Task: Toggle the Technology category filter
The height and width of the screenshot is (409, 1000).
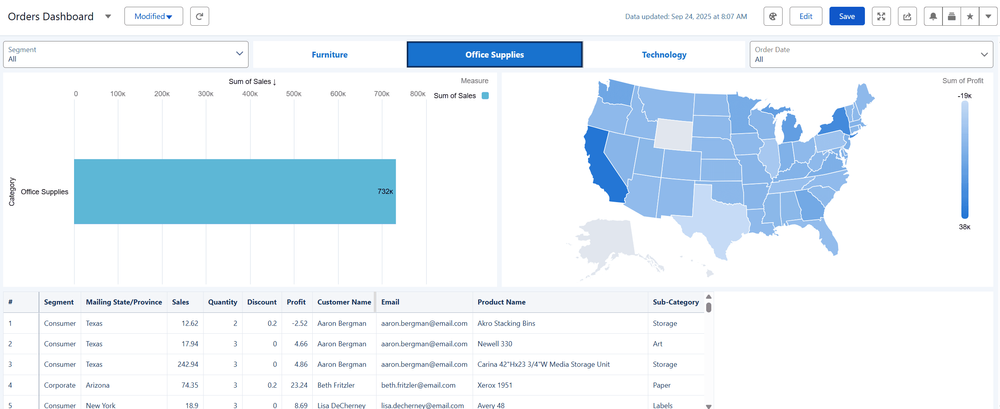Action: coord(664,54)
